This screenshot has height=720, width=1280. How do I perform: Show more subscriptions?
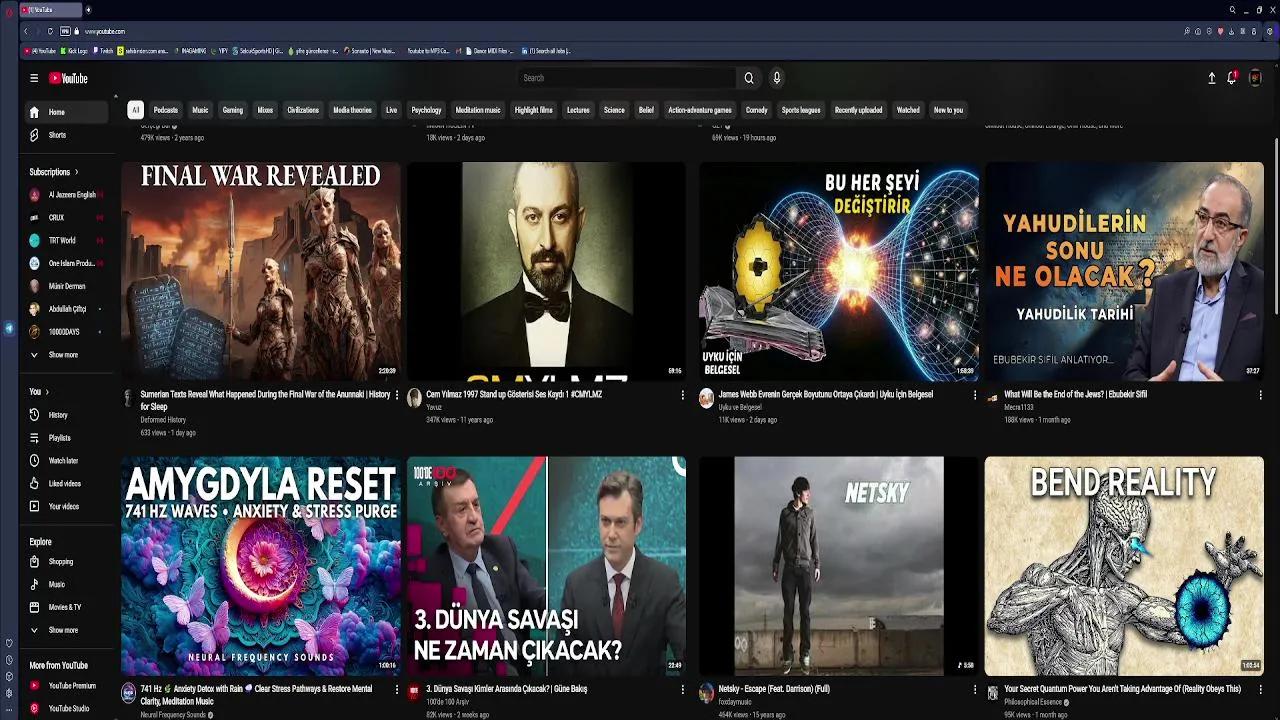tap(67, 355)
